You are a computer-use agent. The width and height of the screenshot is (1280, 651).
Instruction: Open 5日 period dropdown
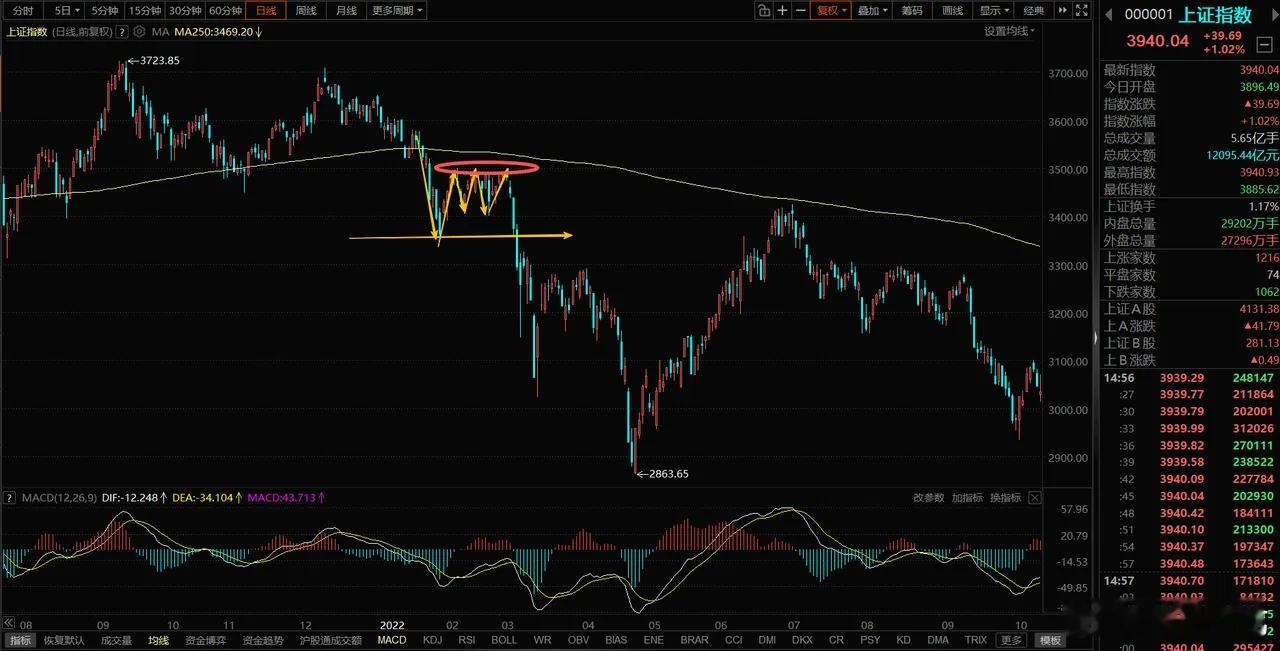pyautogui.click(x=66, y=11)
